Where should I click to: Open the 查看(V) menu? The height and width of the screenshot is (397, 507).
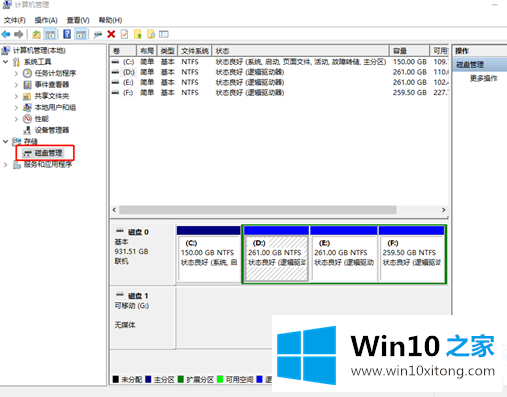coord(78,20)
